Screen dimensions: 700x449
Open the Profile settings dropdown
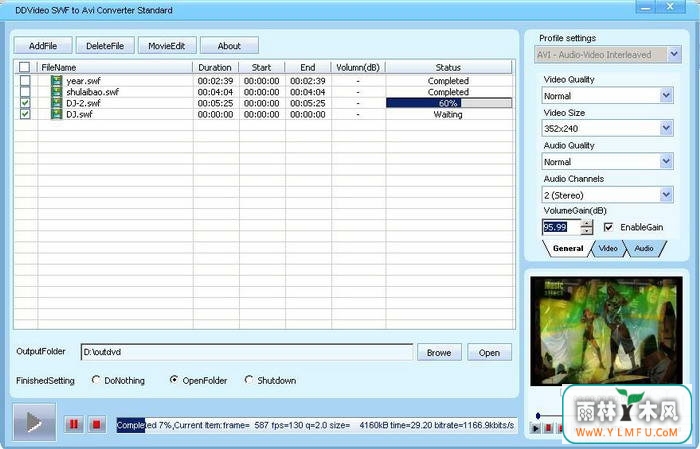click(x=674, y=54)
